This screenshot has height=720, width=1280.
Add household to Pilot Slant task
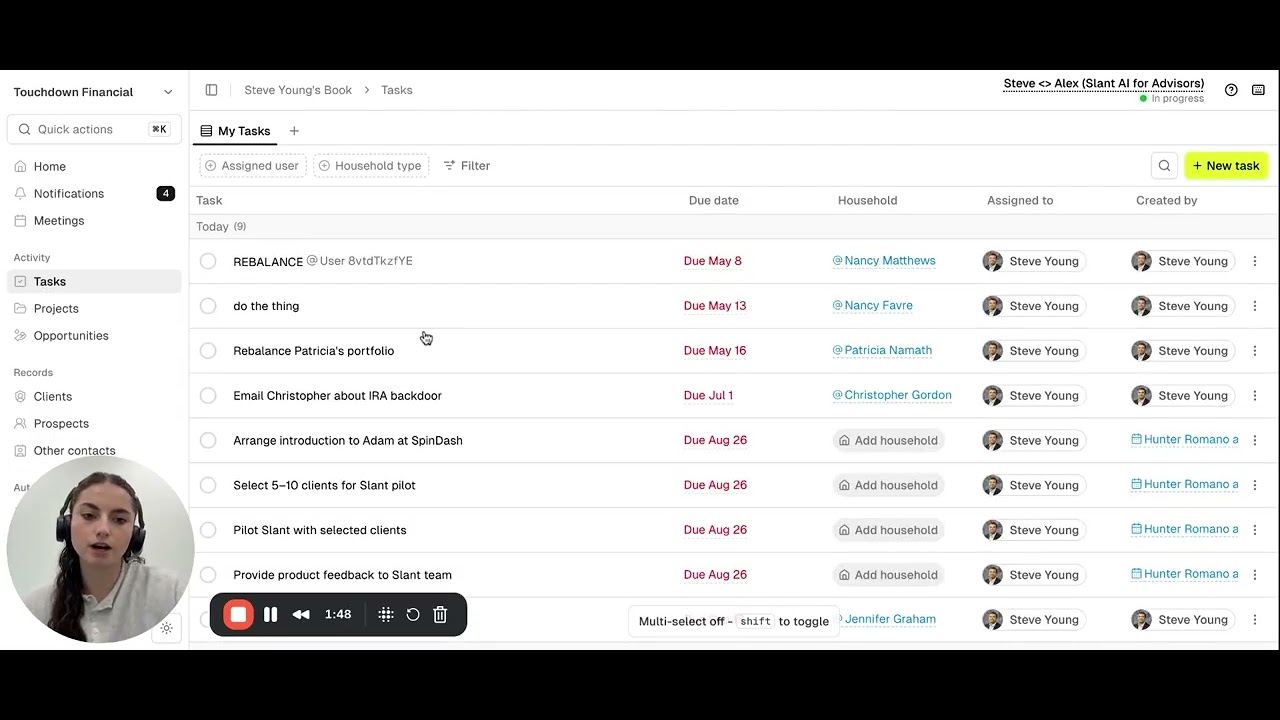pos(888,530)
